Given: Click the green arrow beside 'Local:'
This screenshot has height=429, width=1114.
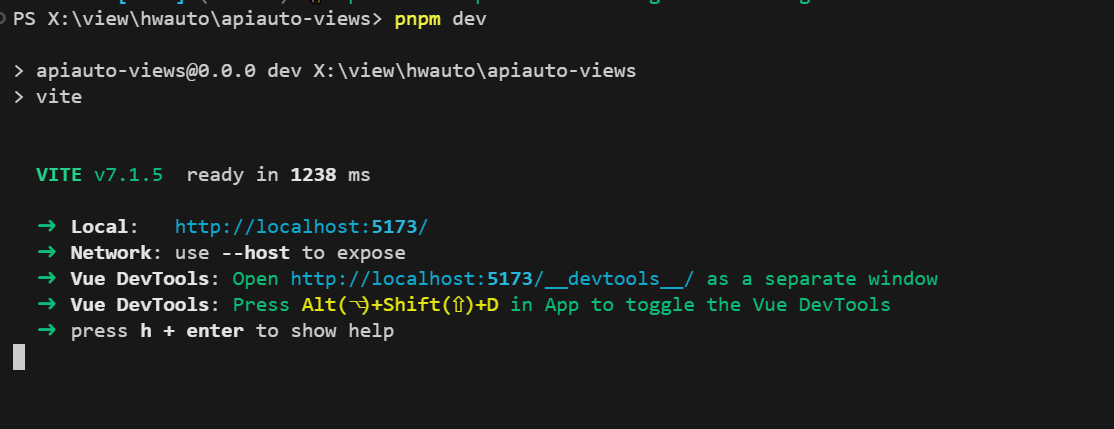Looking at the screenshot, I should pyautogui.click(x=46, y=227).
